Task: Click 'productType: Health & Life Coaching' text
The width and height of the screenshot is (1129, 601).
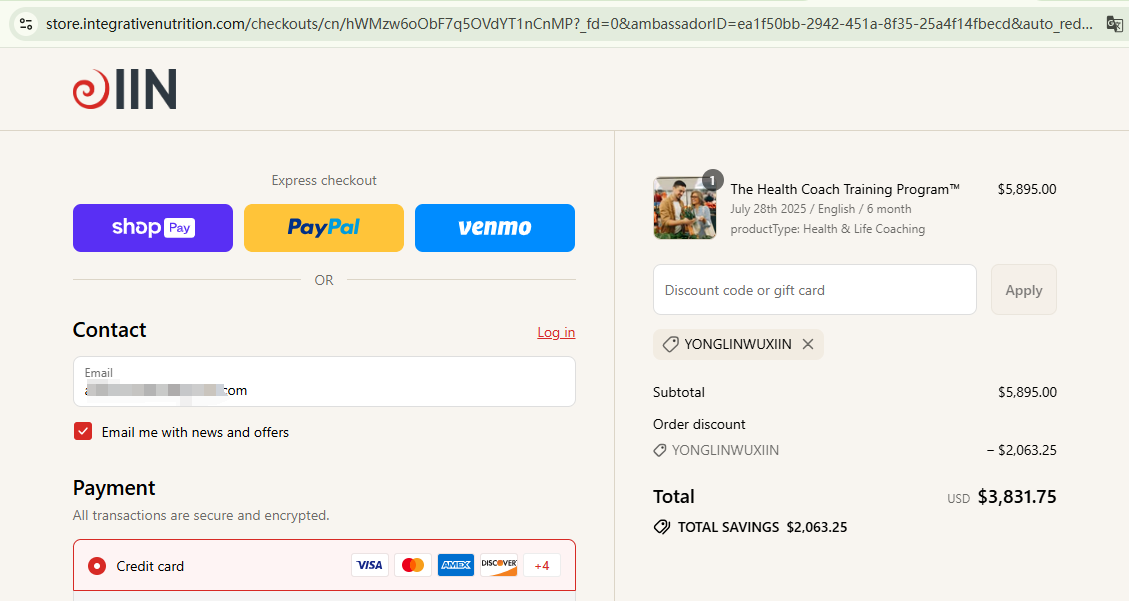Action: (827, 229)
